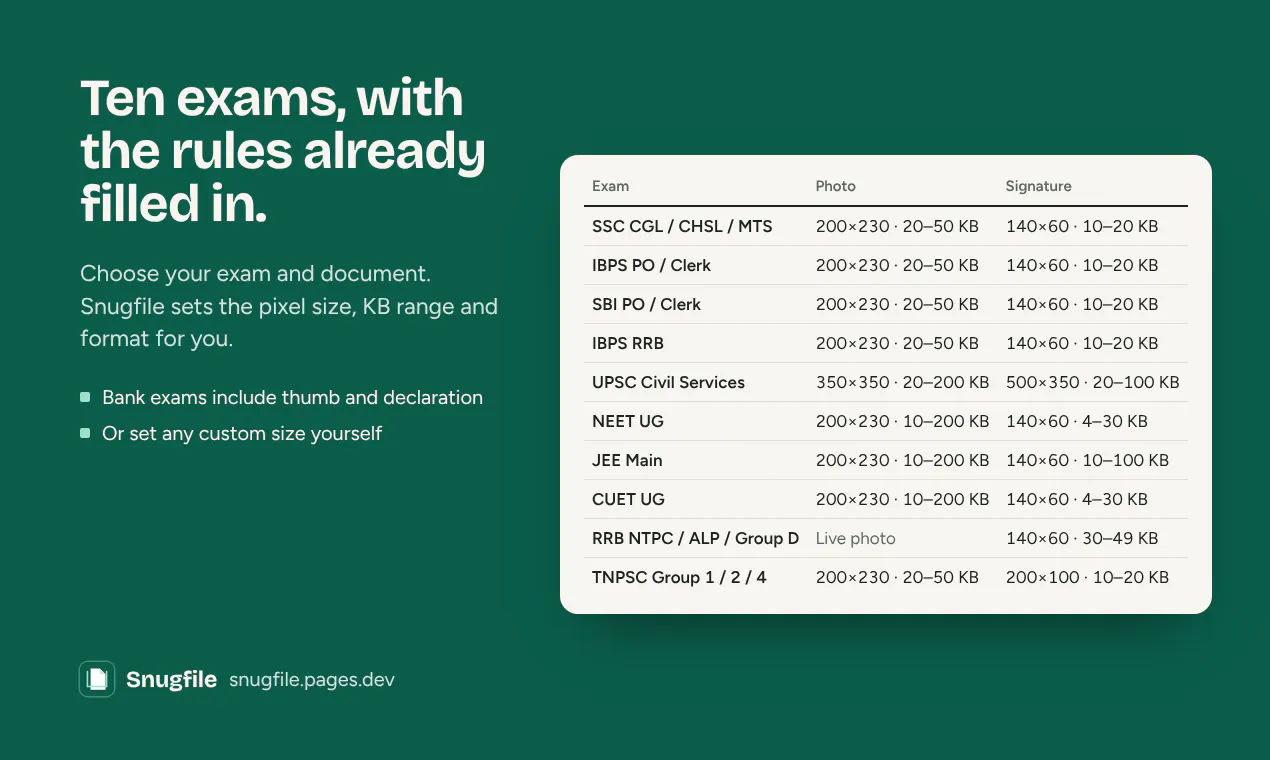Screen dimensions: 1270x760
Task: Click "Live photo" in the RRB NTPC row
Action: tap(855, 538)
